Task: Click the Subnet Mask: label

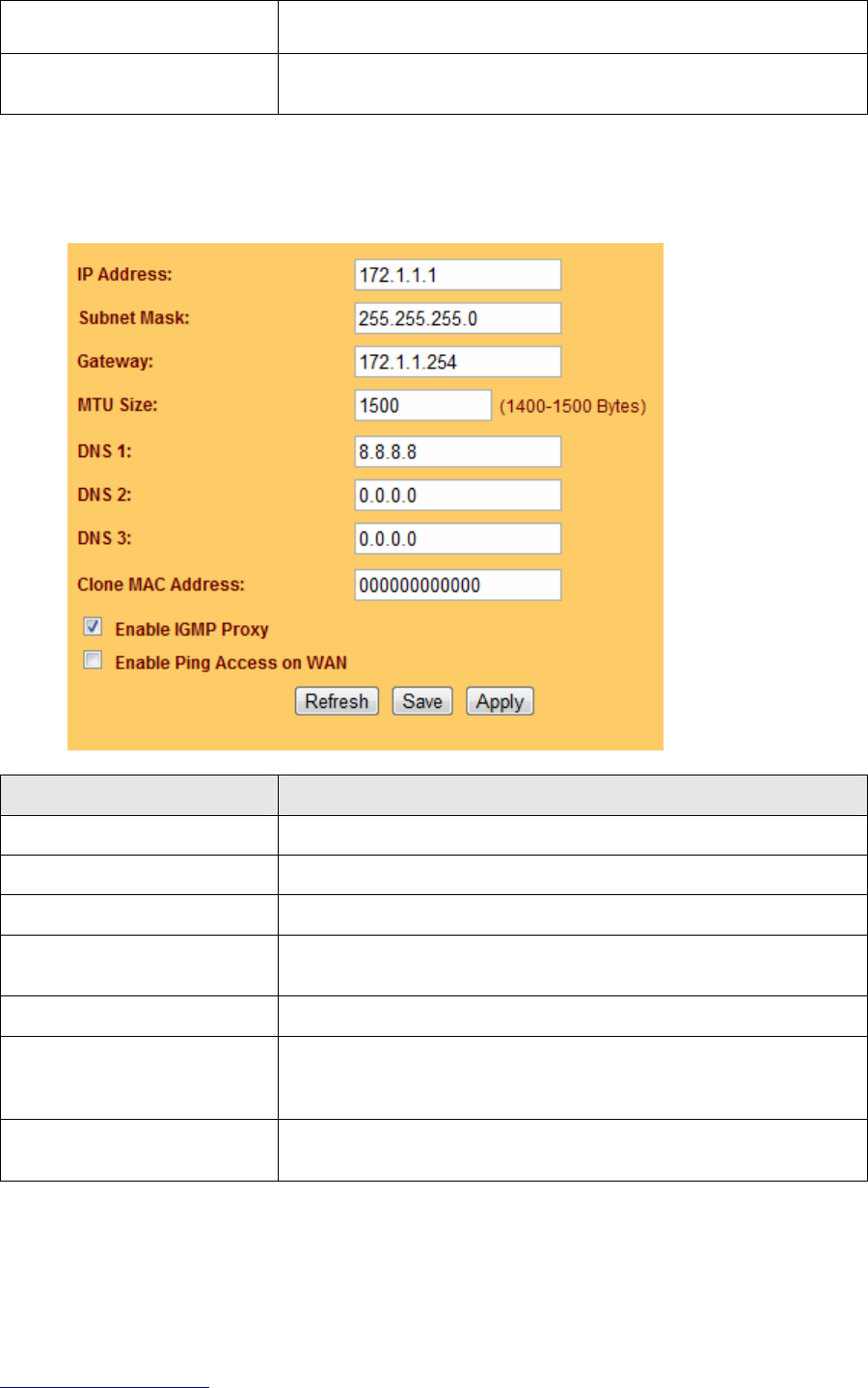Action: [x=134, y=318]
